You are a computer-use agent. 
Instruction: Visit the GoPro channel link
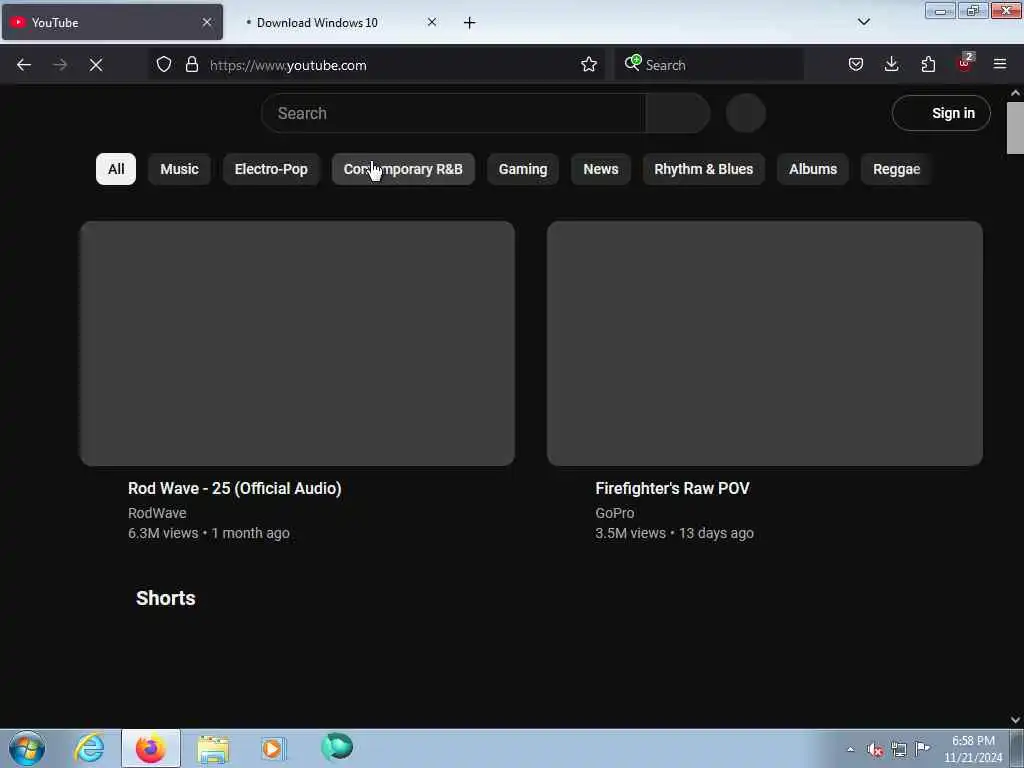pyautogui.click(x=615, y=513)
